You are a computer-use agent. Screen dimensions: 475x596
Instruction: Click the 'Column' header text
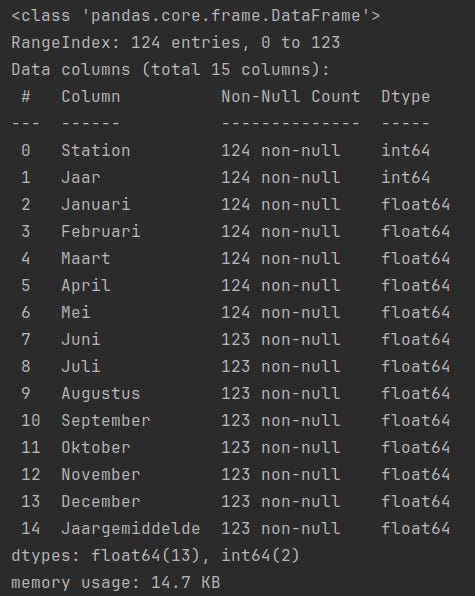click(91, 97)
